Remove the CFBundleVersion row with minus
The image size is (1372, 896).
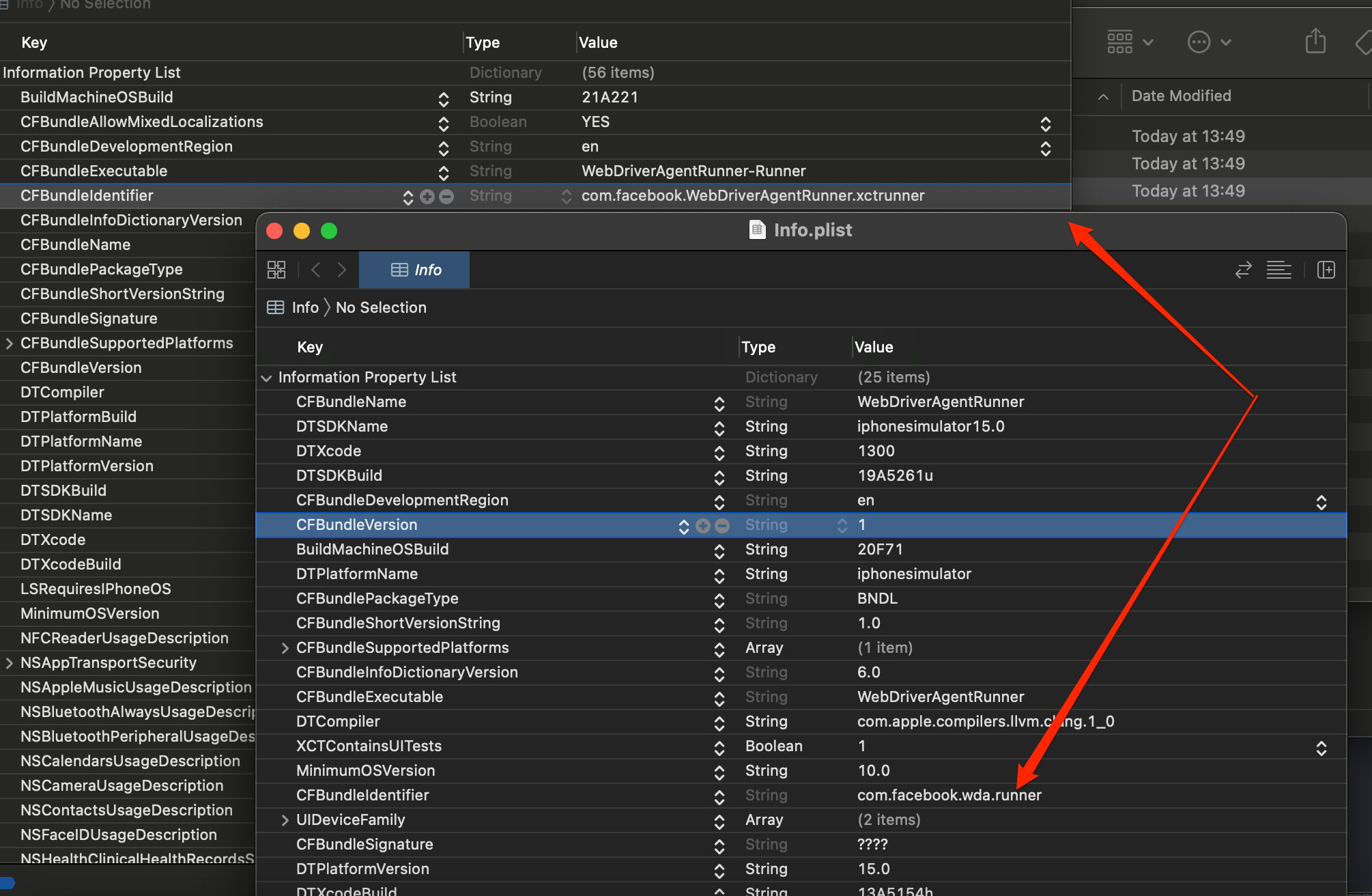click(x=722, y=525)
